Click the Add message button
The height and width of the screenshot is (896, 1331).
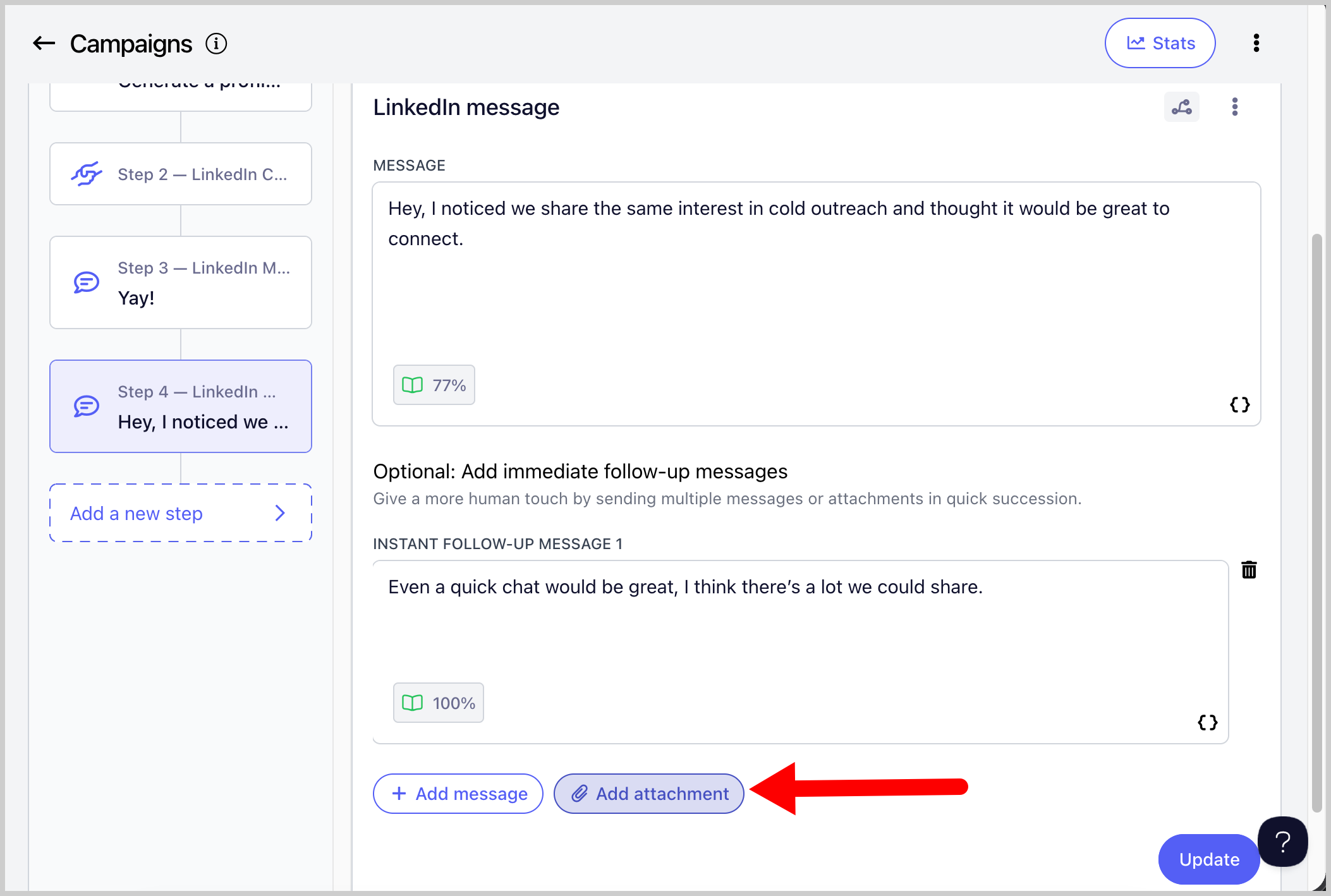[x=458, y=794]
